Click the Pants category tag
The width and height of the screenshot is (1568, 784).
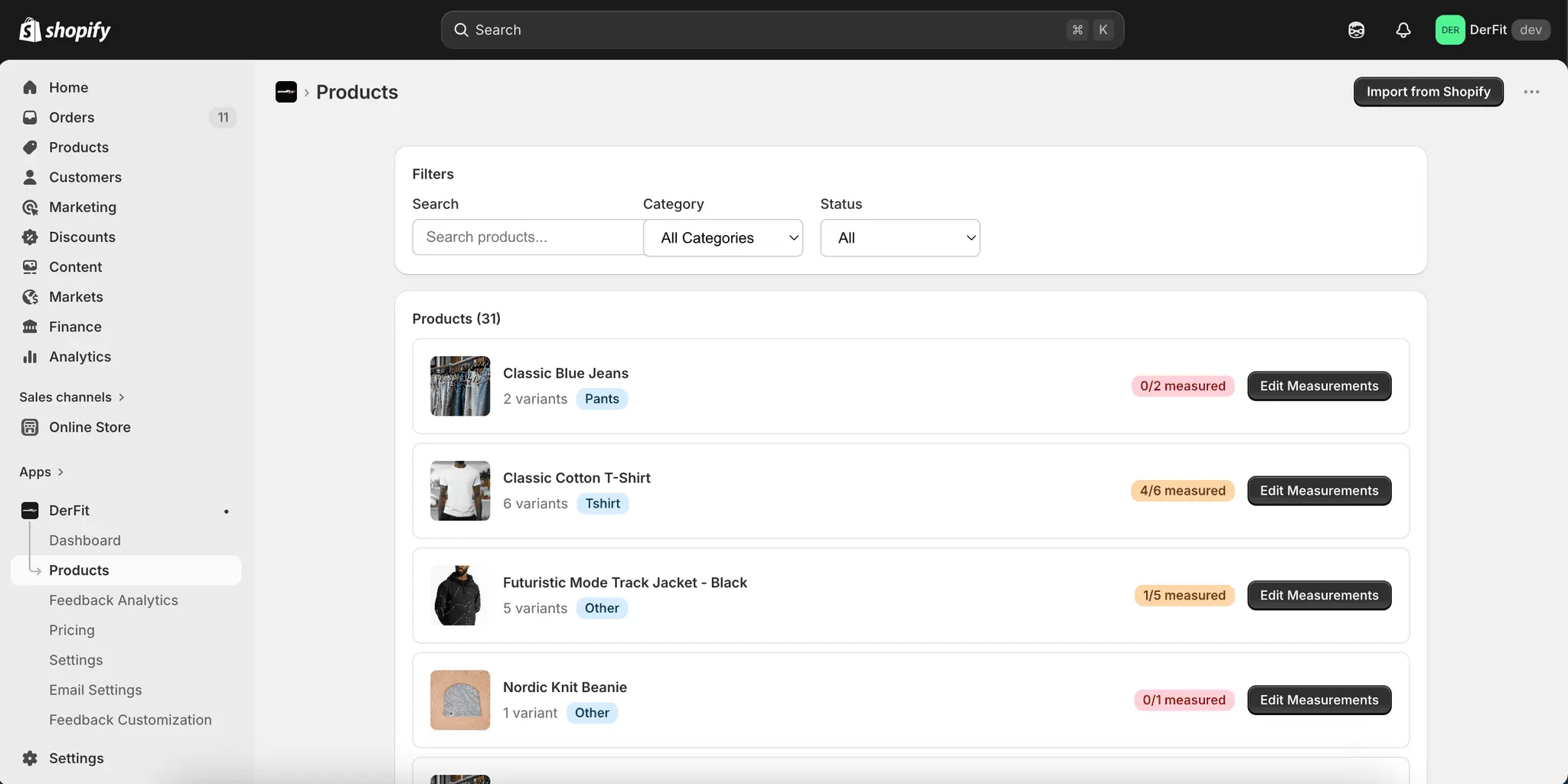coord(602,399)
